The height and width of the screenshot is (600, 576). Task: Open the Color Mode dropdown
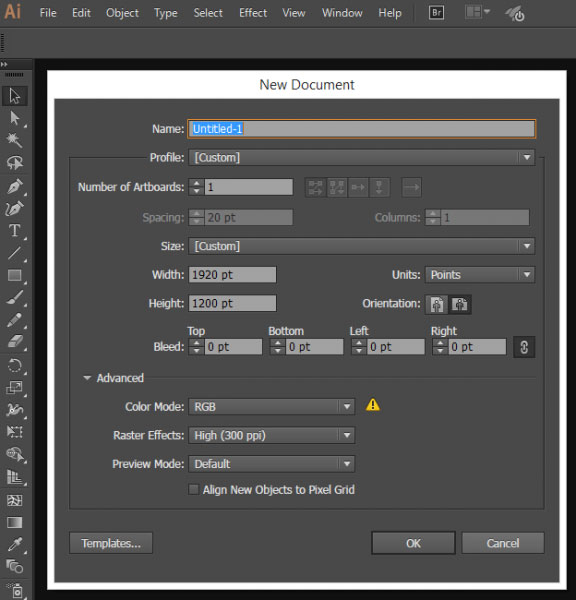(272, 407)
